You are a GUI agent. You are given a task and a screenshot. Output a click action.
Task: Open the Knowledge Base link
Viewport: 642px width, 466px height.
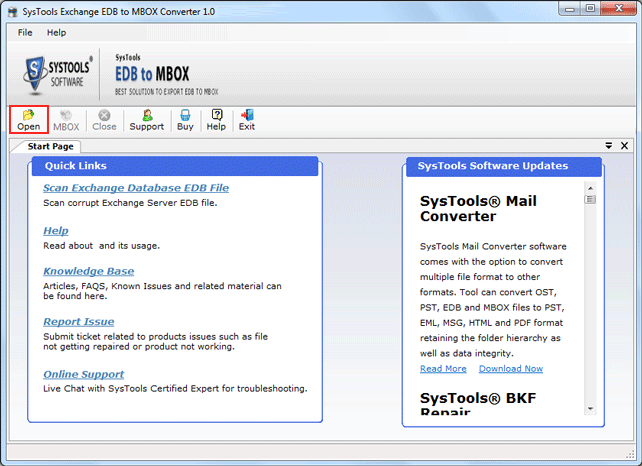click(88, 271)
